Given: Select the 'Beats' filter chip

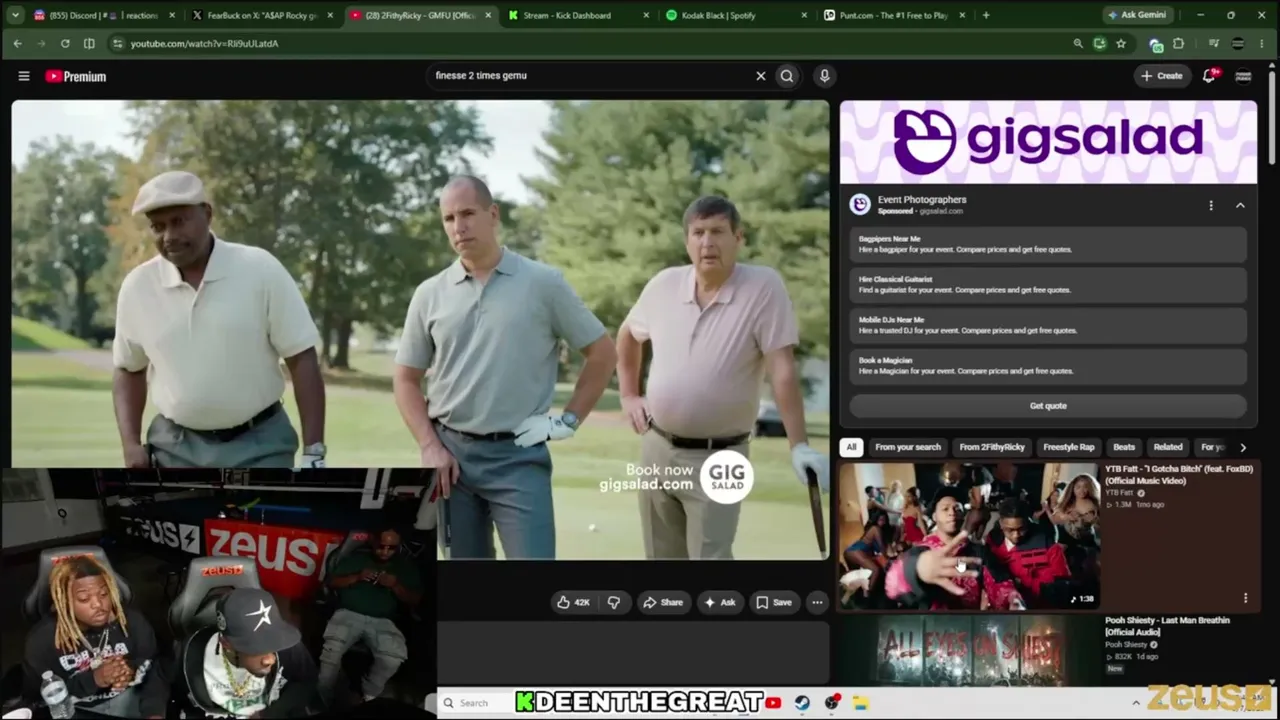Looking at the screenshot, I should 1124,447.
